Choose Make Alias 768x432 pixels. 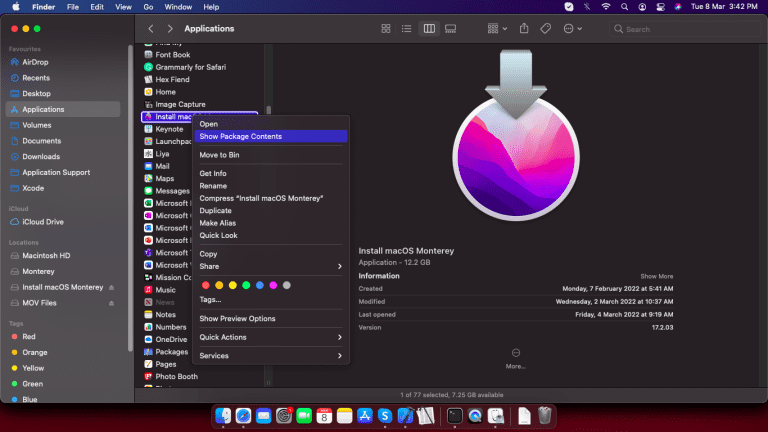click(x=271, y=223)
